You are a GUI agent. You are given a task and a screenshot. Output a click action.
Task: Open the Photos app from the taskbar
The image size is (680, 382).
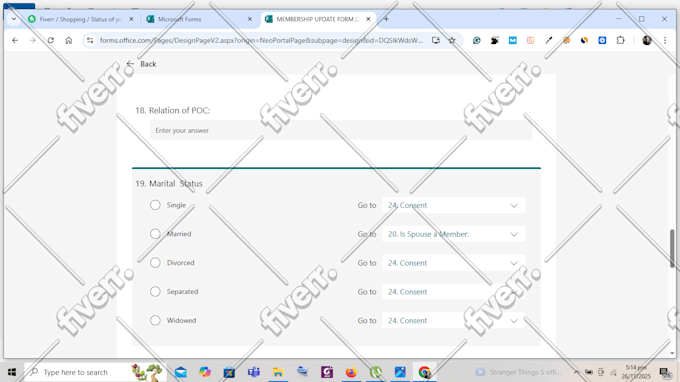point(400,372)
